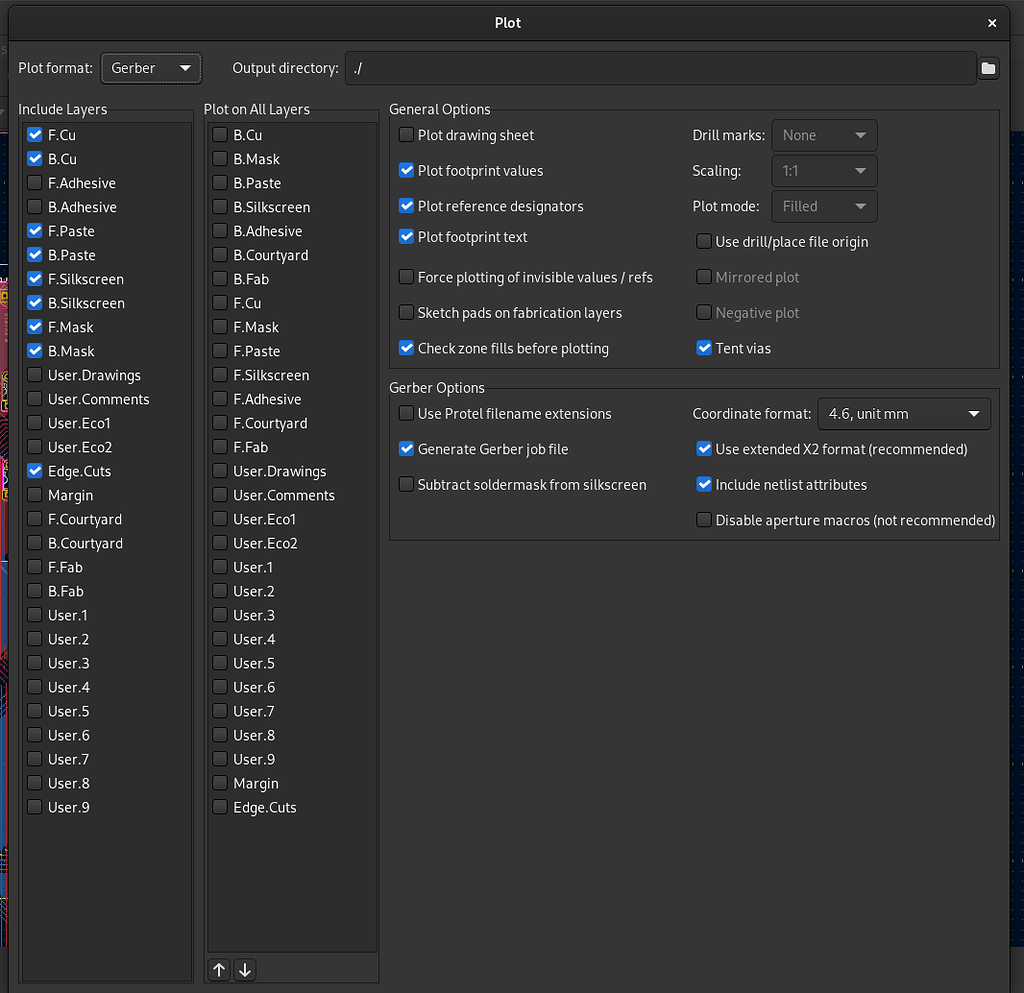Screen dimensions: 1024x993
Task: Expand the Coordinate format dropdown
Action: pos(903,414)
